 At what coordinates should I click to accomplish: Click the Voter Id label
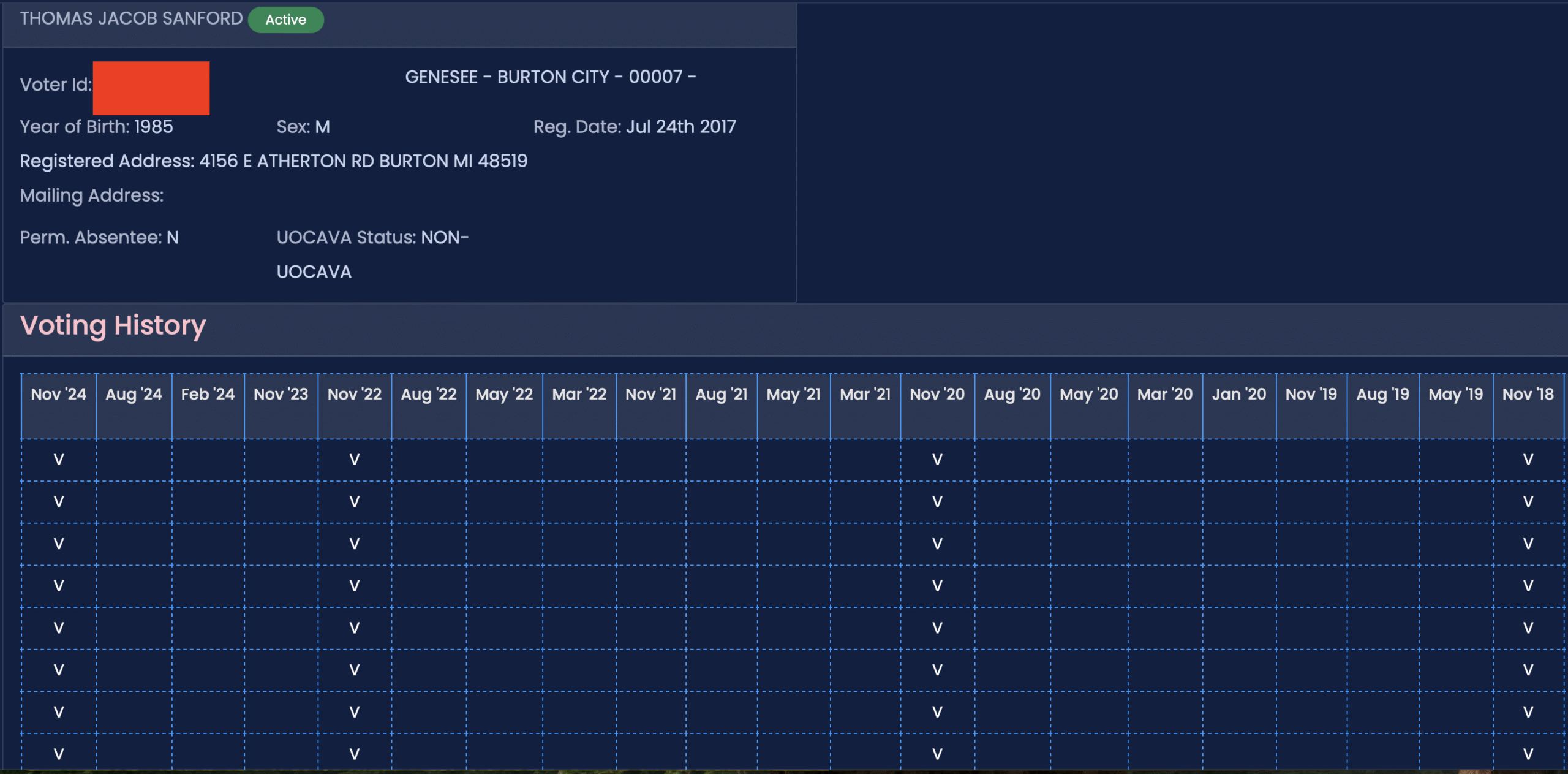(56, 85)
